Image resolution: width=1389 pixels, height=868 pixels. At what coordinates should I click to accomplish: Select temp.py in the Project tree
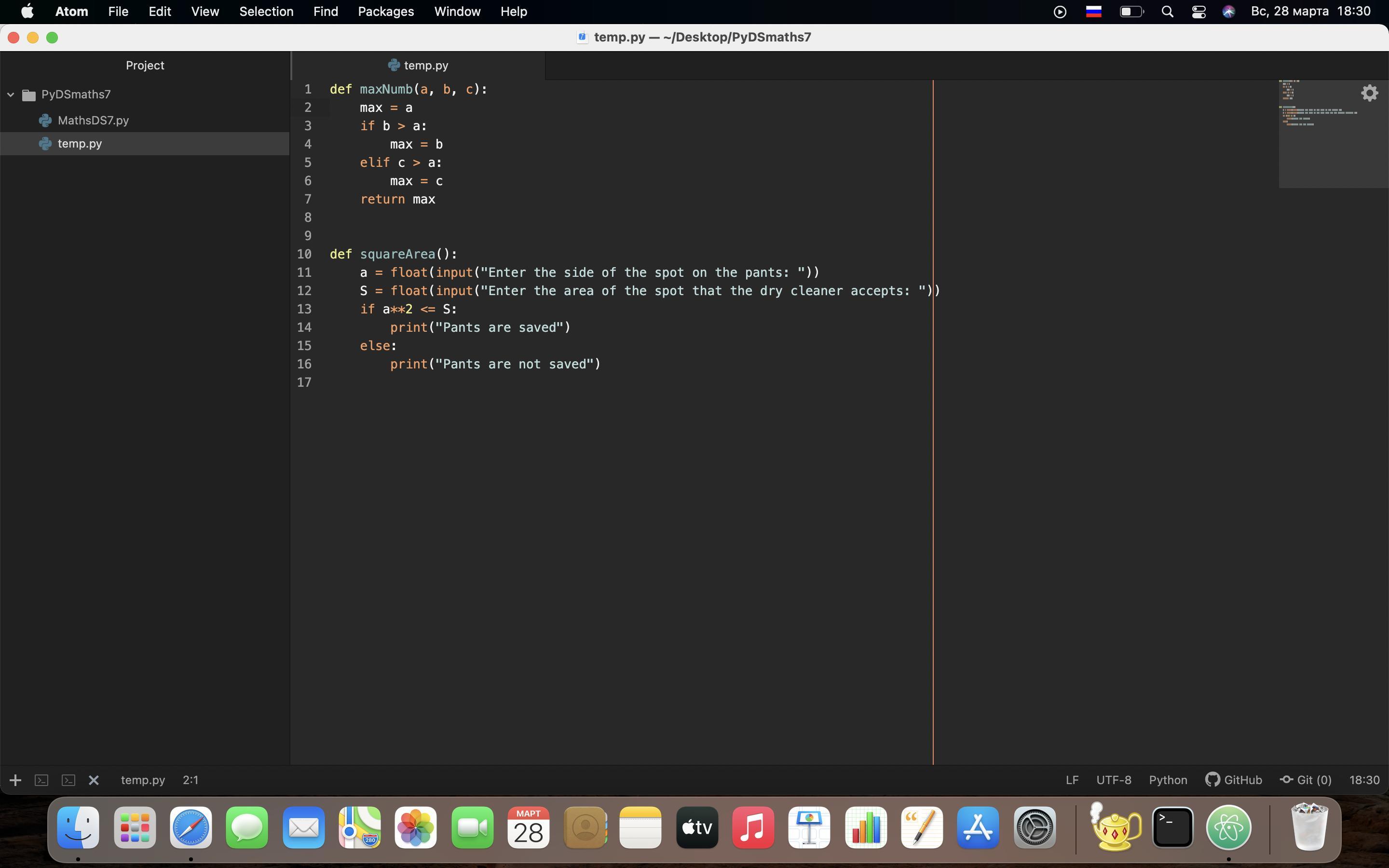click(80, 144)
